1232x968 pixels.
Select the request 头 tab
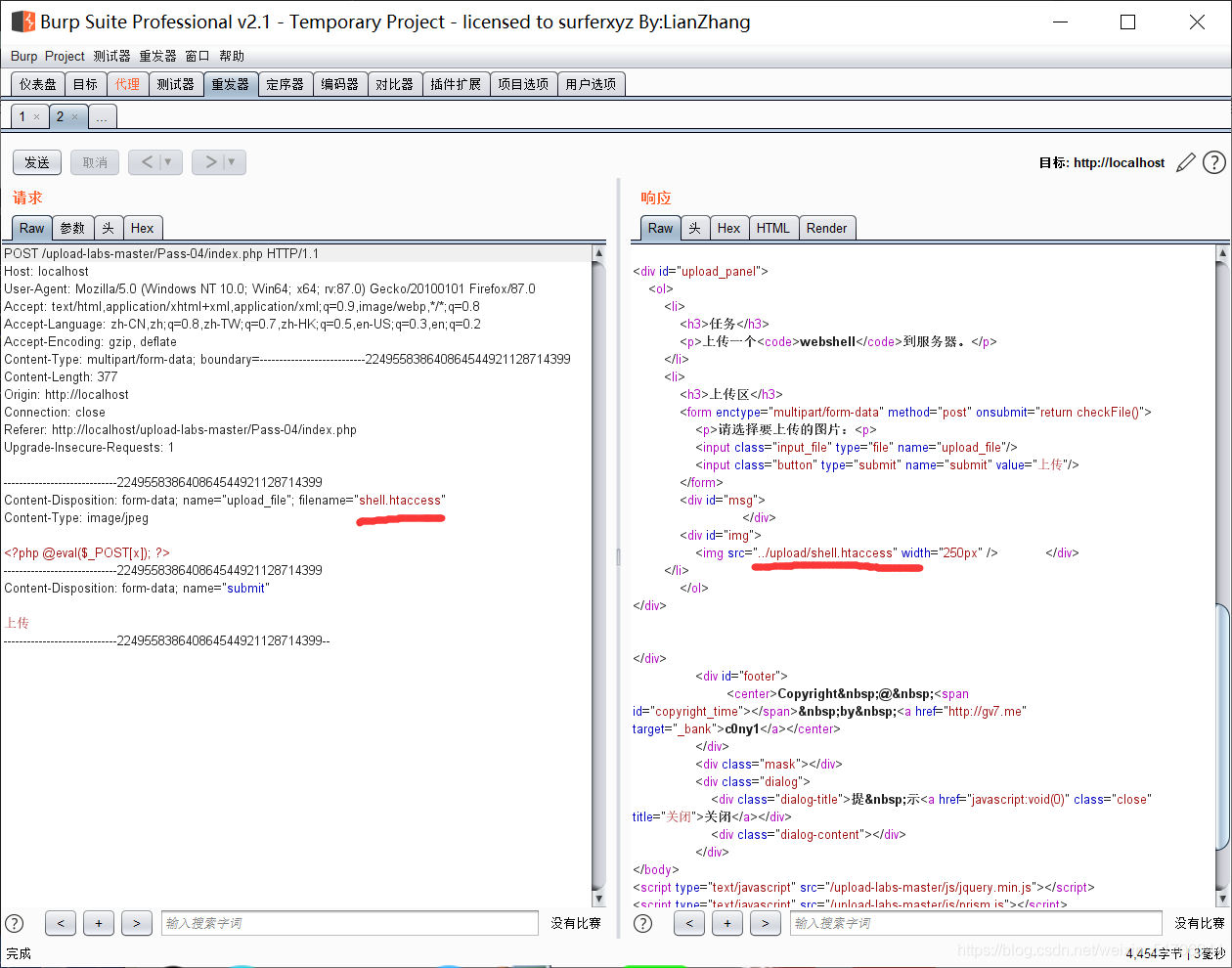point(108,228)
